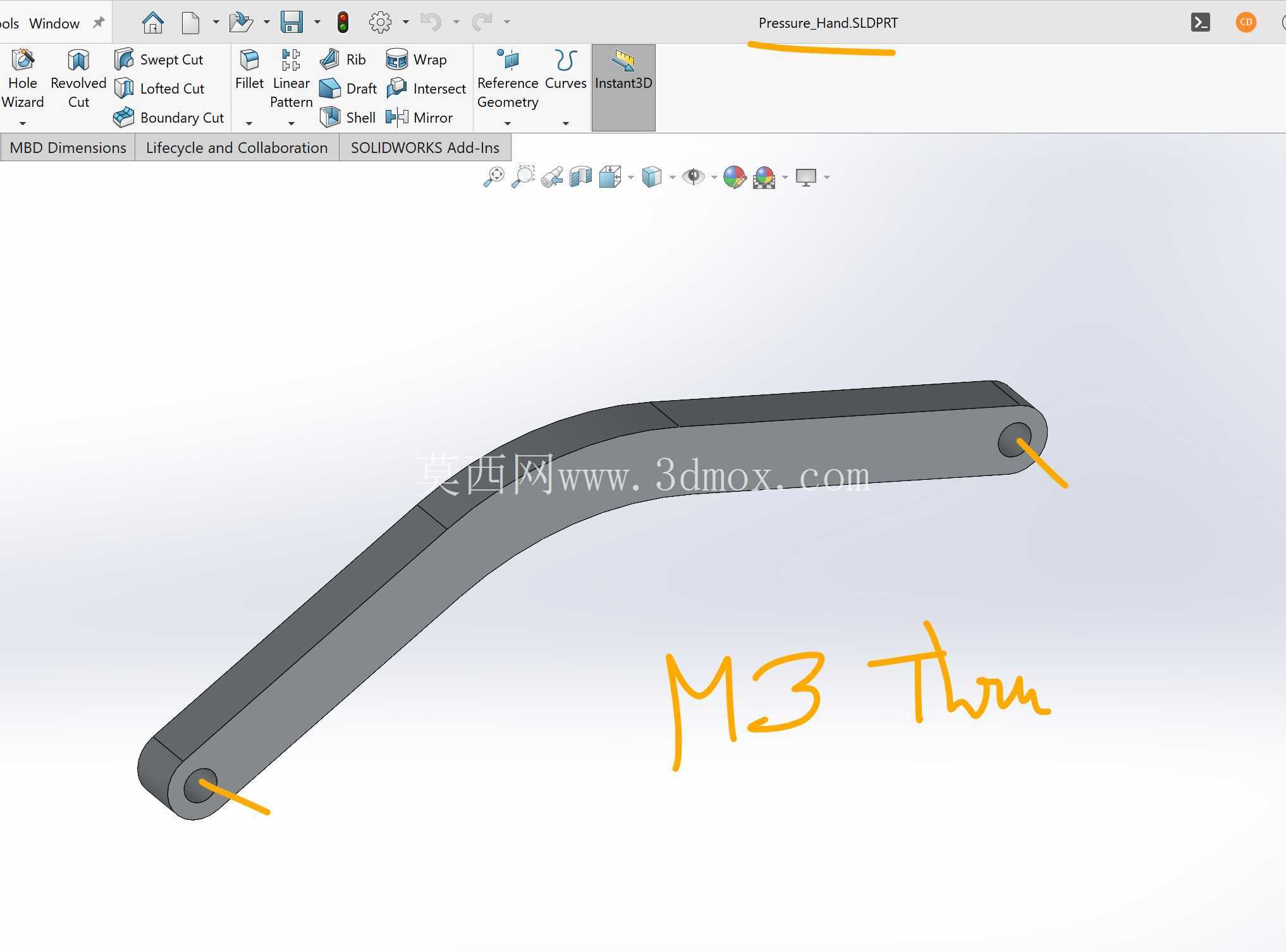The image size is (1286, 952).
Task: Select the Rib feature
Action: pos(343,59)
